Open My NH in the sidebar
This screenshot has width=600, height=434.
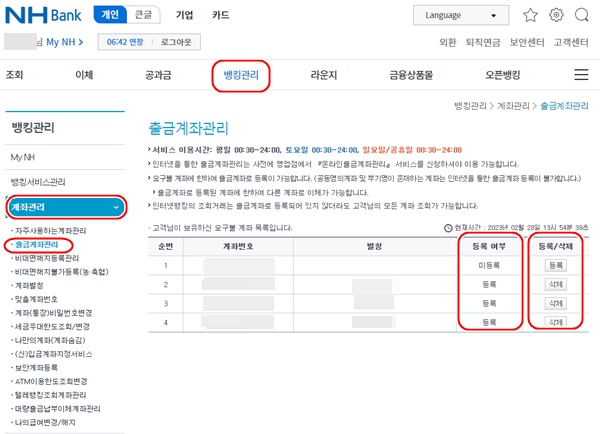click(x=23, y=157)
